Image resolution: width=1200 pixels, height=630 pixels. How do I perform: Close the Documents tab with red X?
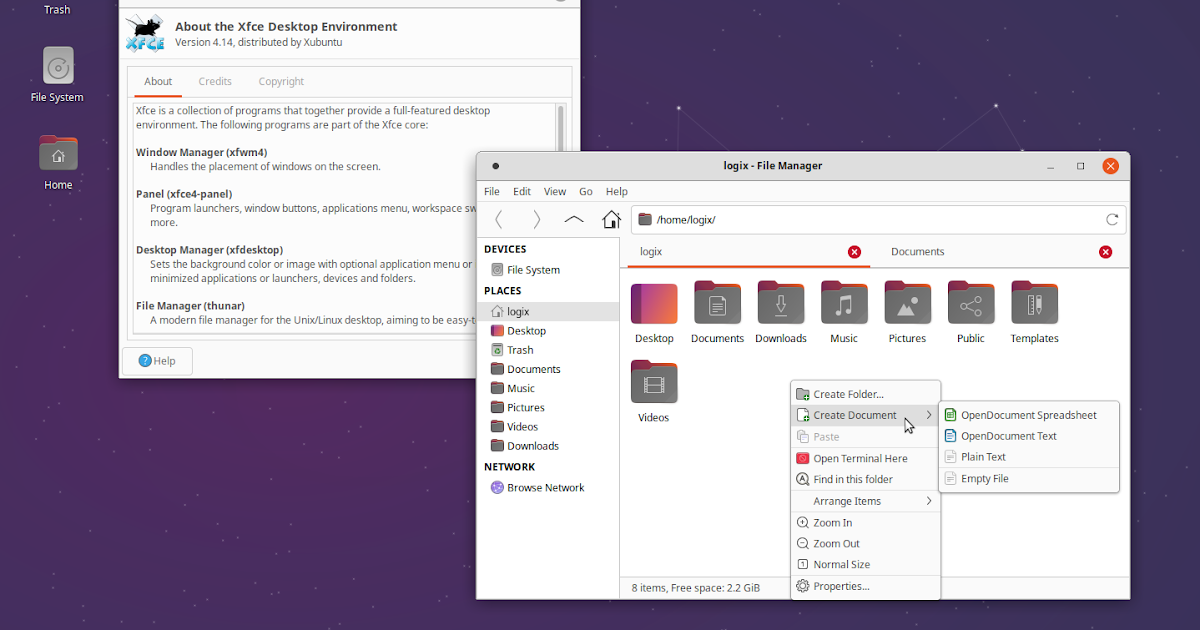click(x=1105, y=252)
